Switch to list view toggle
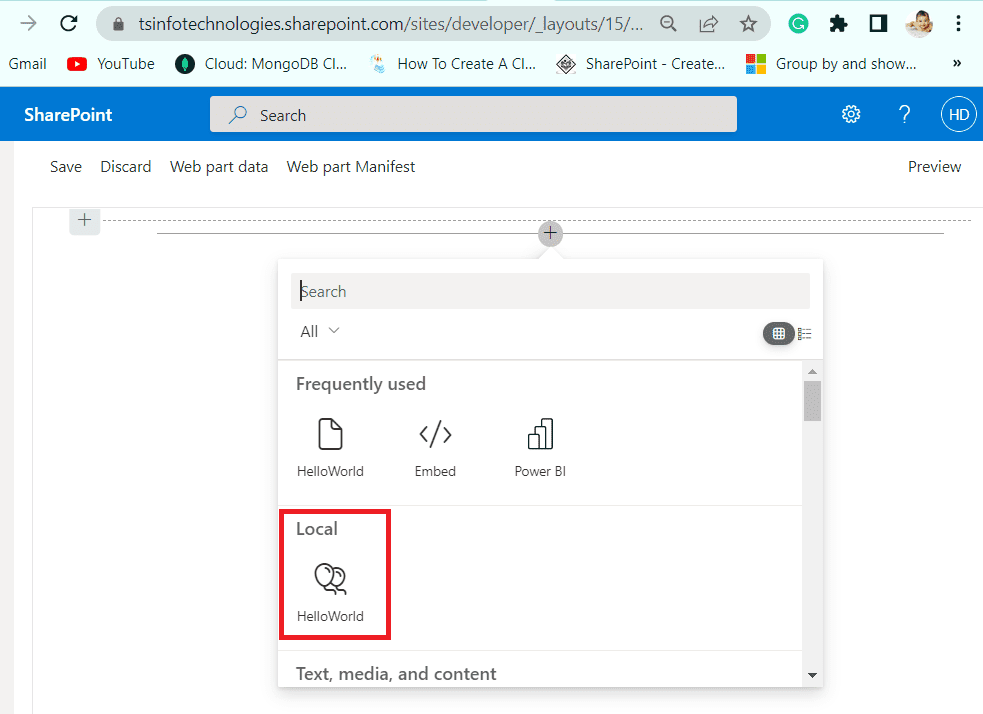The height and width of the screenshot is (714, 983). click(x=804, y=333)
